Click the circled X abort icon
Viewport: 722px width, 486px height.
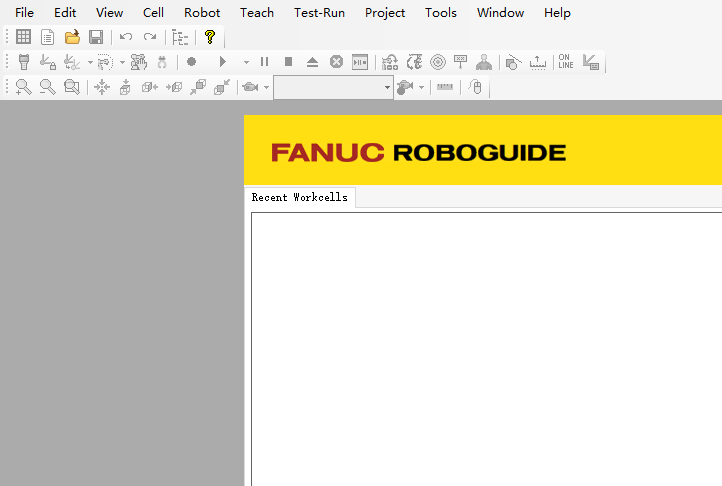(337, 61)
